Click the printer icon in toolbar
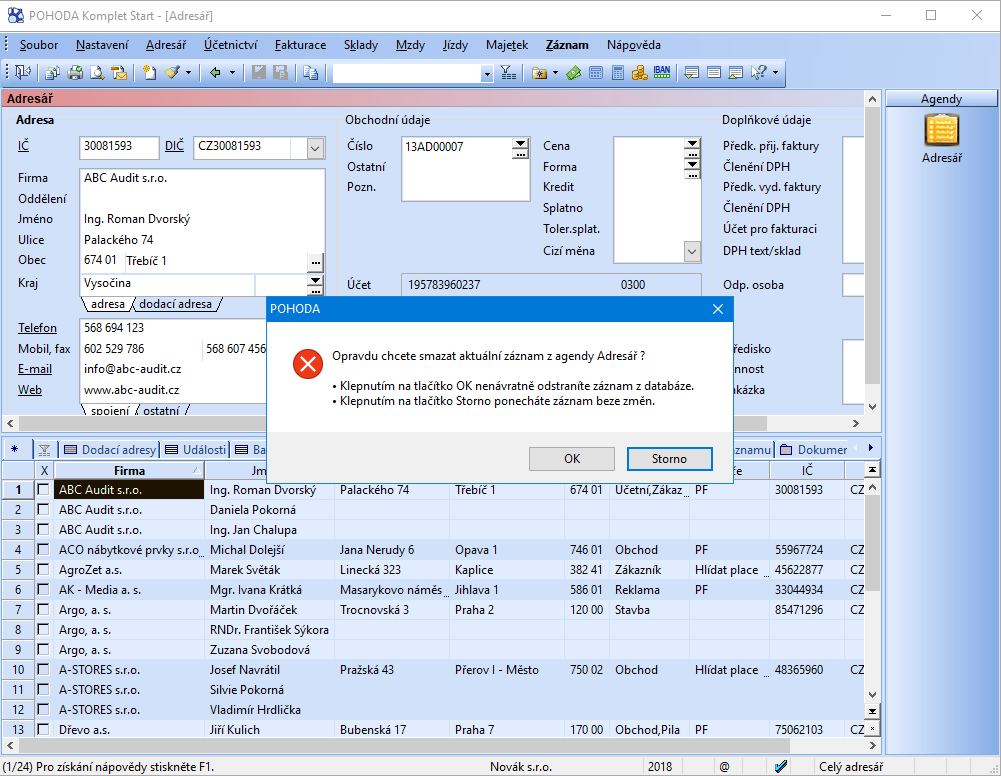This screenshot has height=776, width=1001. coord(75,73)
